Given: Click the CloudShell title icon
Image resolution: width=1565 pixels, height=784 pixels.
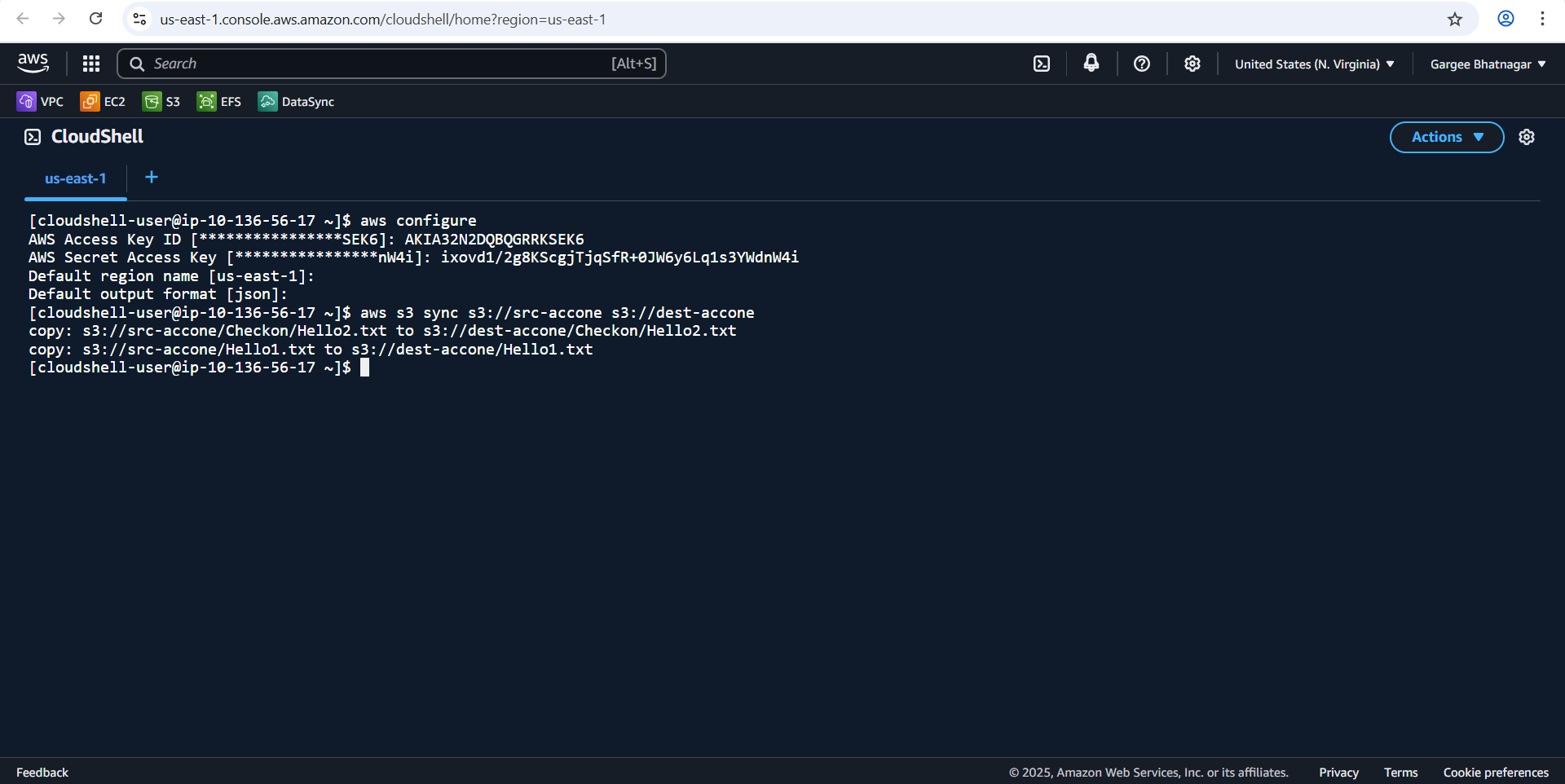Looking at the screenshot, I should [x=33, y=137].
